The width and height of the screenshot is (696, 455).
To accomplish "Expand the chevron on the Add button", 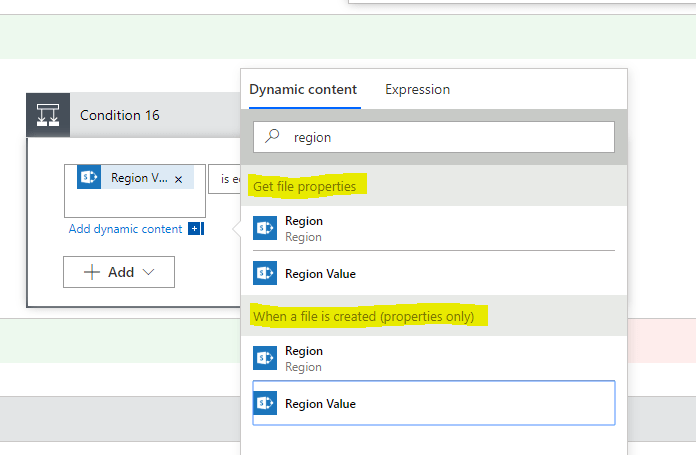I will point(149,272).
